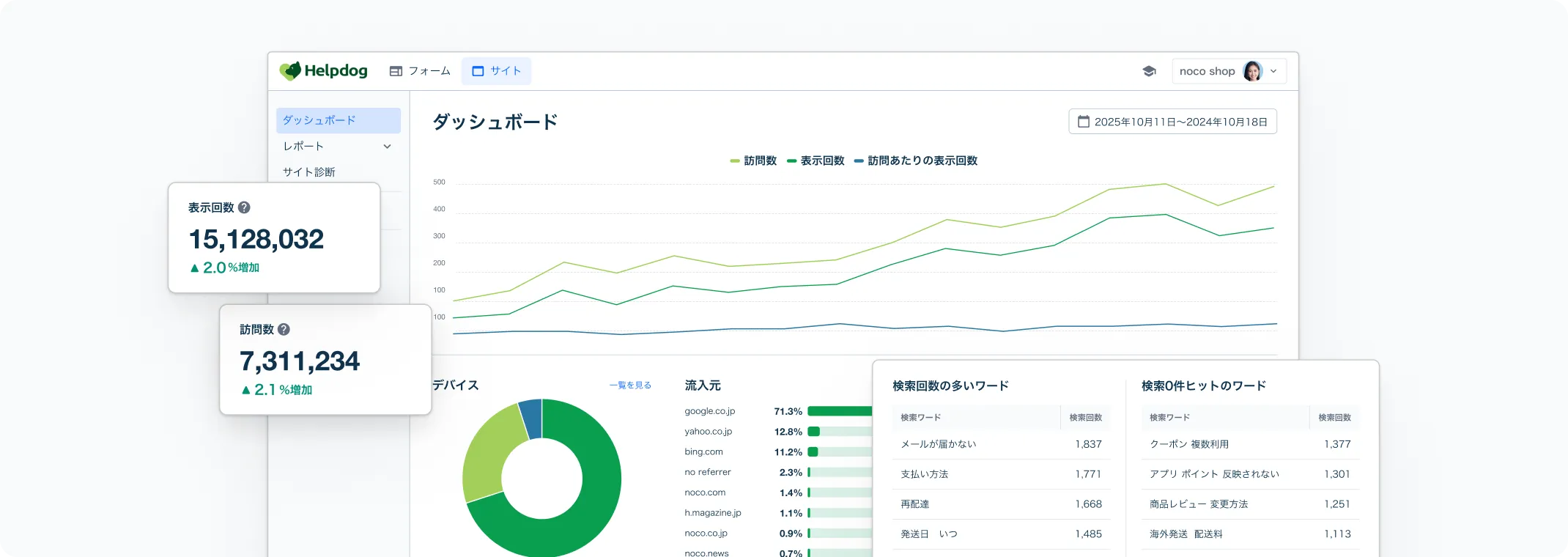Click the 1,837 search count cell
The width and height of the screenshot is (1568, 557).
coord(1088,444)
